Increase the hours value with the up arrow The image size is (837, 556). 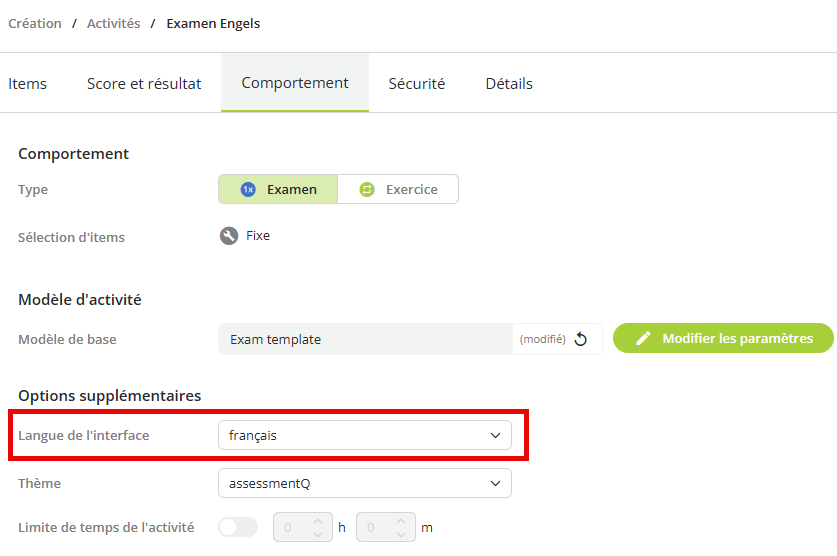(318, 521)
